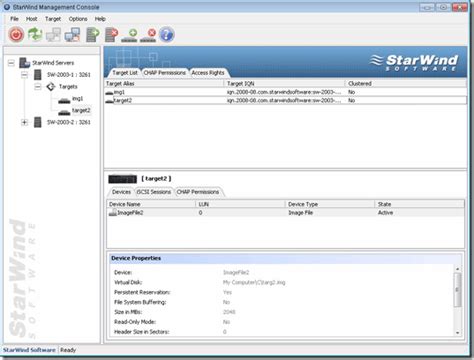
Task: Open CHAP Permissions tab under target2
Action: click(x=198, y=192)
